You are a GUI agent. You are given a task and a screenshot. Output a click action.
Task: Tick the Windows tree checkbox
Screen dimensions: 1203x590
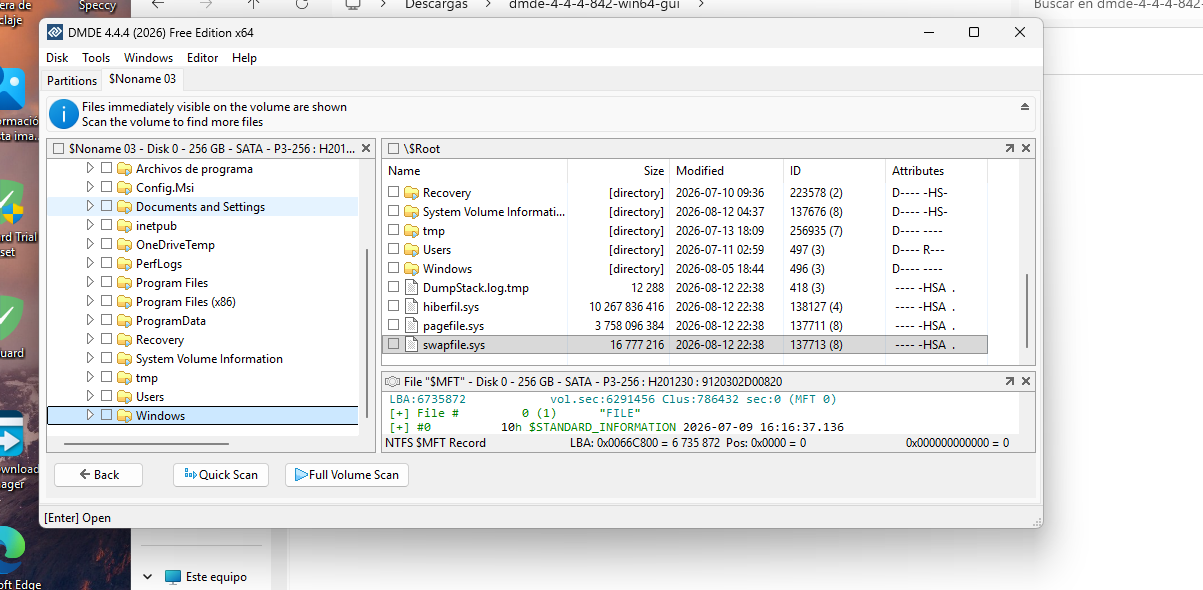pyautogui.click(x=106, y=416)
